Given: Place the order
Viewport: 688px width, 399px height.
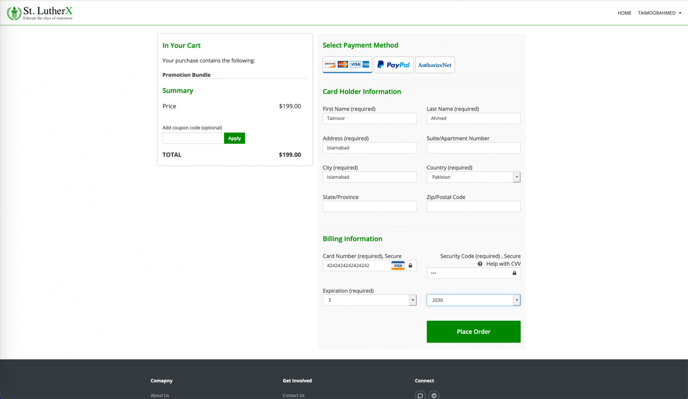Looking at the screenshot, I should coord(473,331).
